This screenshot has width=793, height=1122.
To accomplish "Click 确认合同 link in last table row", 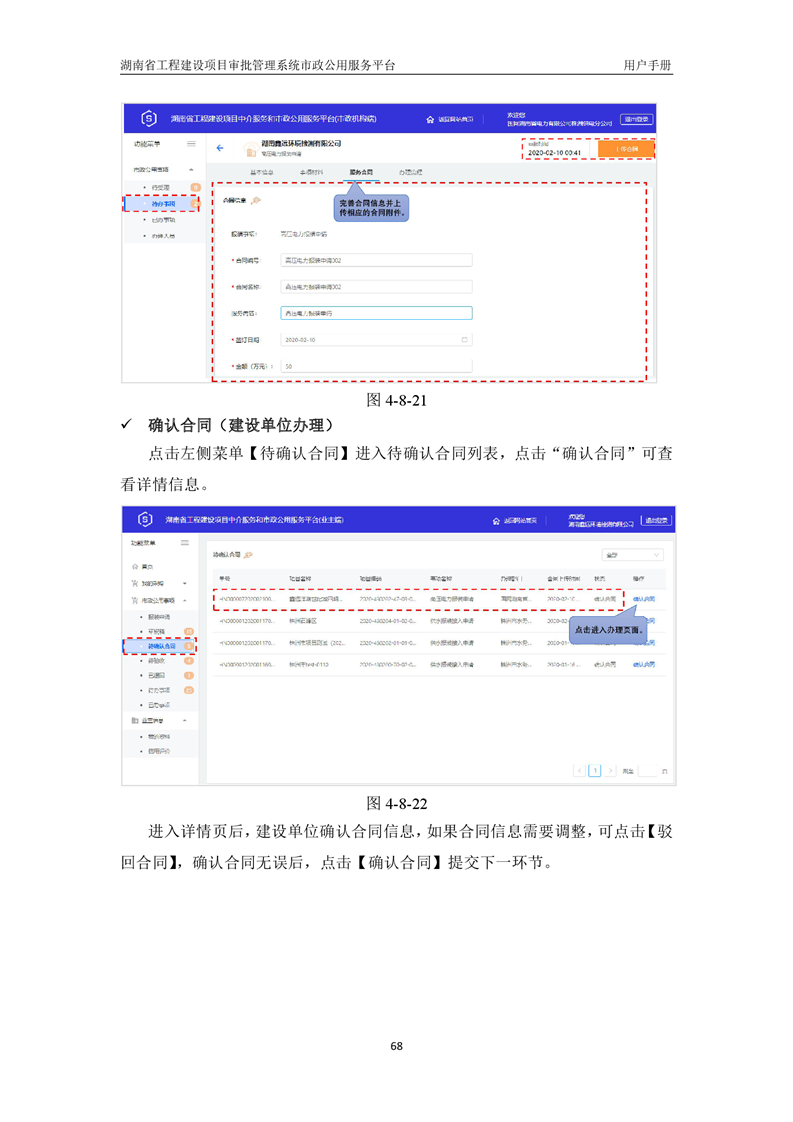I will (644, 665).
